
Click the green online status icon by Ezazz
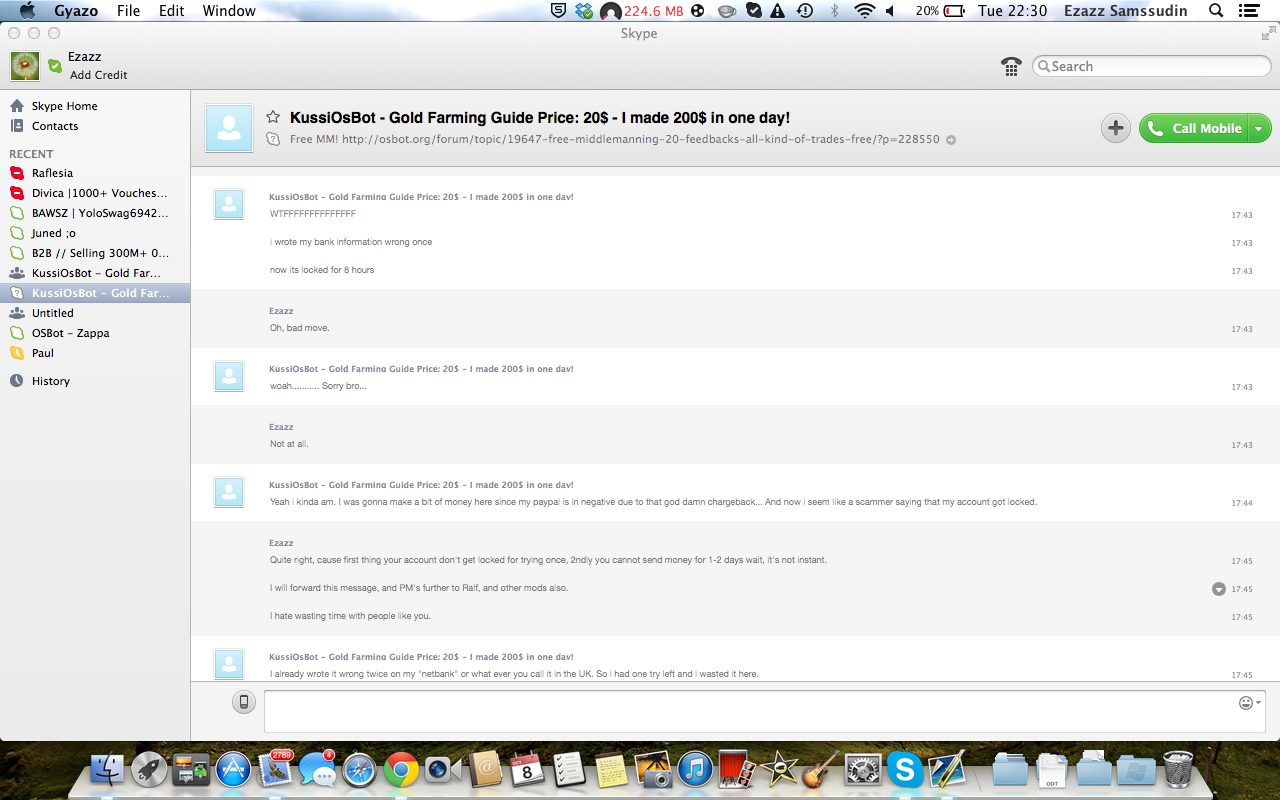click(55, 66)
